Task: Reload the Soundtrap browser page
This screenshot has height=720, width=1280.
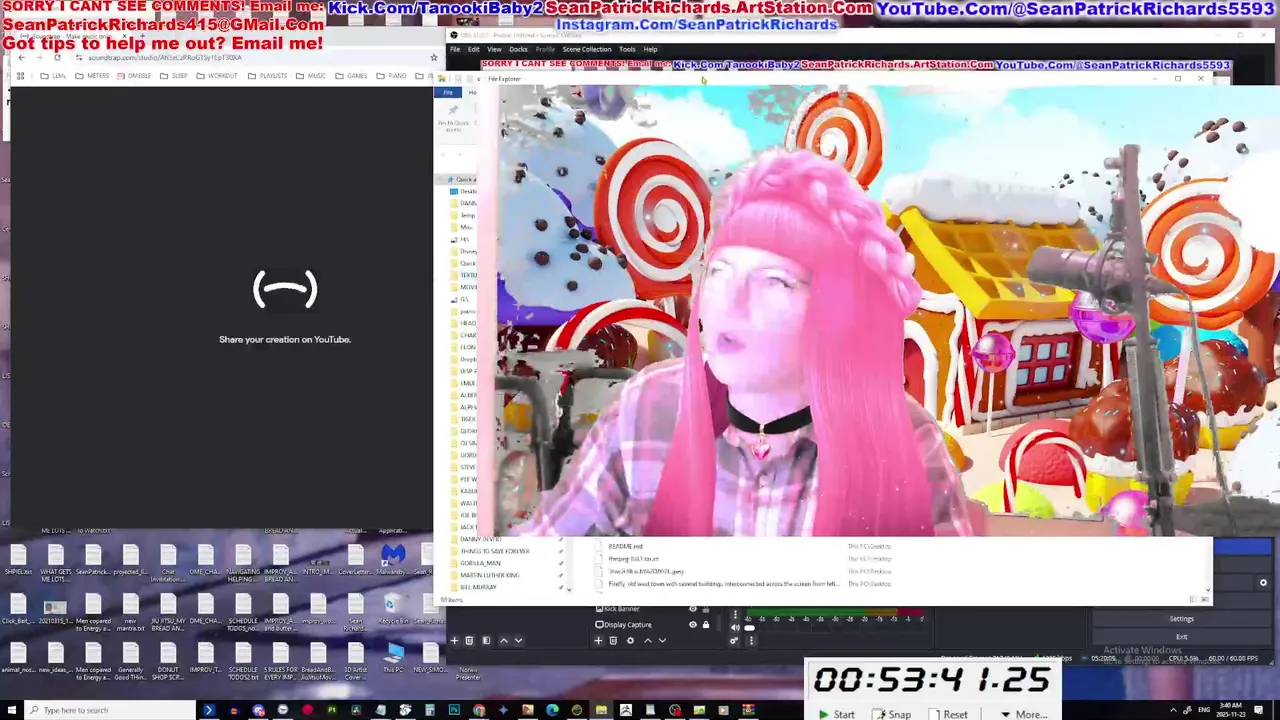Action: (x=57, y=58)
